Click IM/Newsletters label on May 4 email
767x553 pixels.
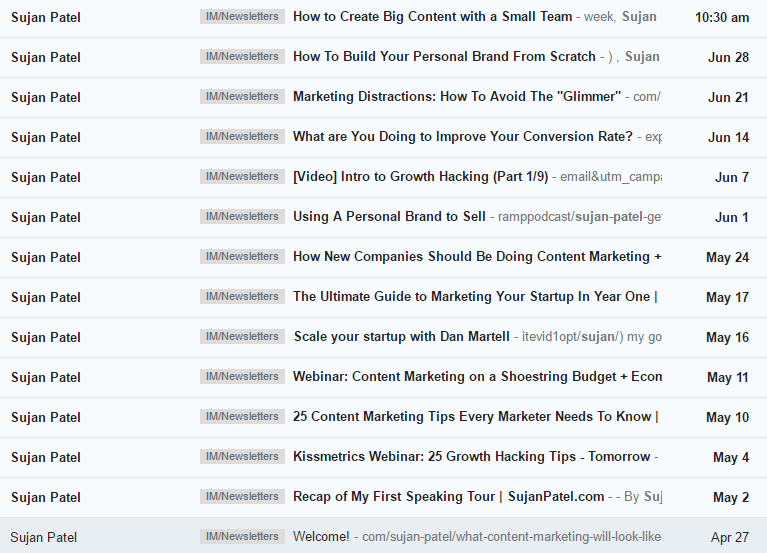[x=242, y=457]
